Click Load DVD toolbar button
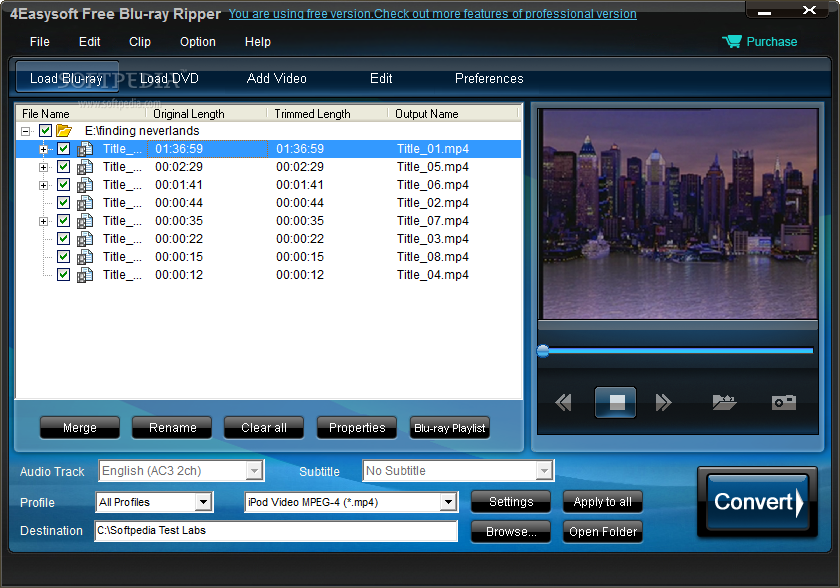 (x=169, y=78)
